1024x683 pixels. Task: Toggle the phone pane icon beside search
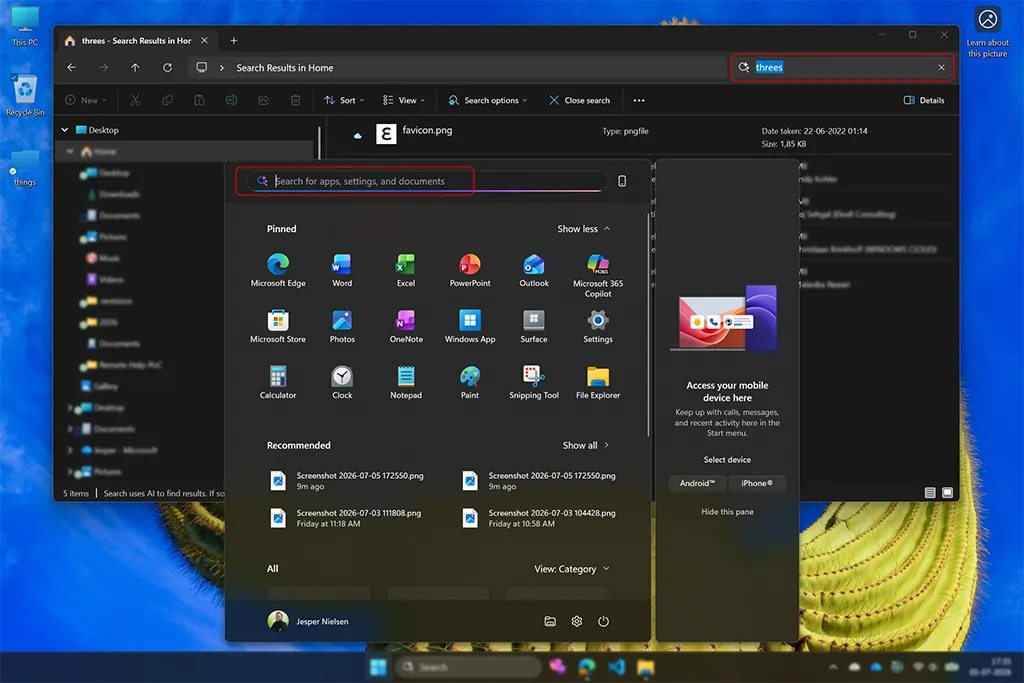coord(622,181)
